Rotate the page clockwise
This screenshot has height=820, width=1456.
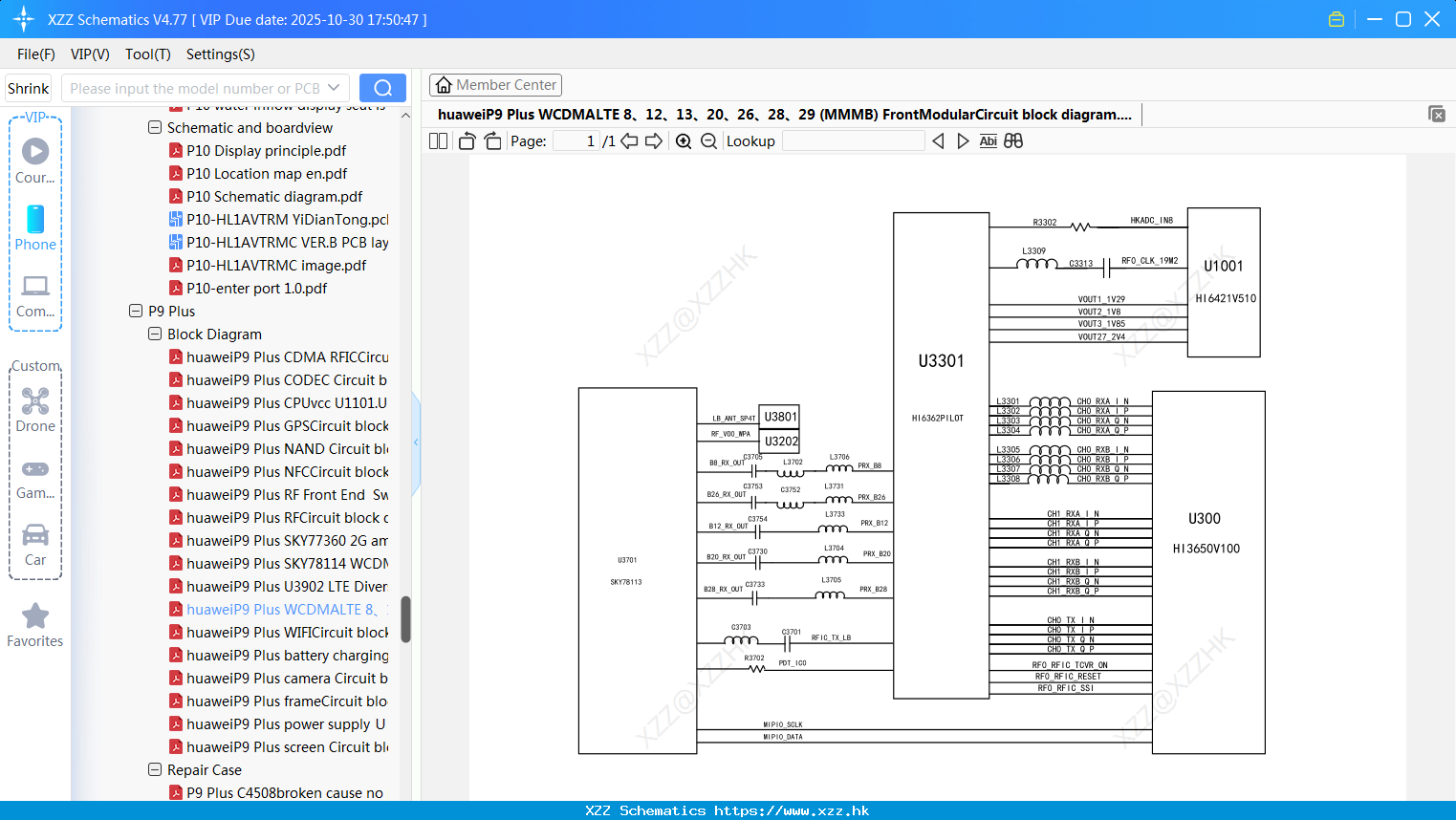tap(492, 141)
